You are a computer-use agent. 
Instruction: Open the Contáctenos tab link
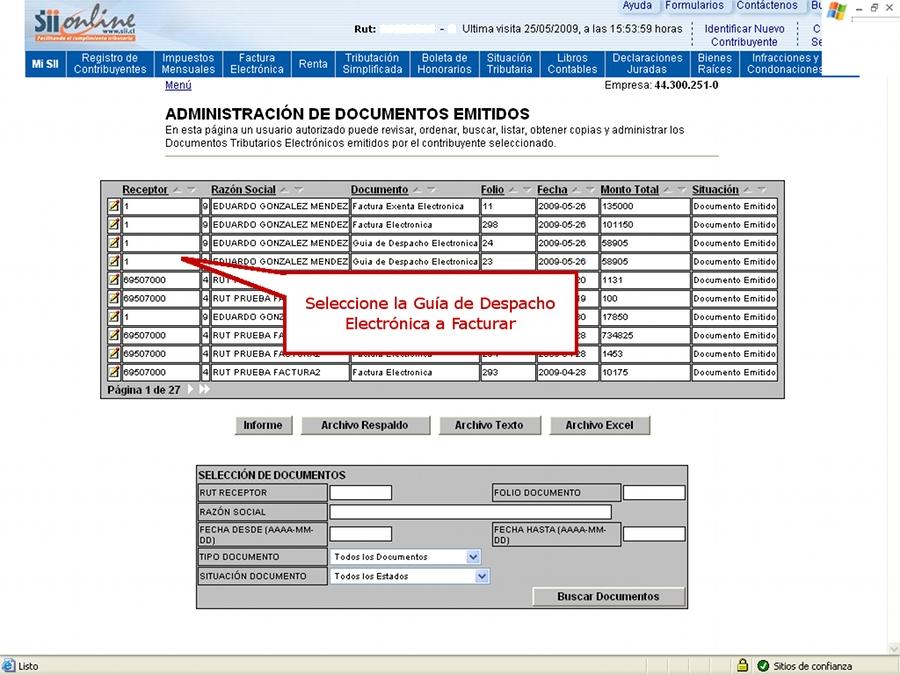767,5
